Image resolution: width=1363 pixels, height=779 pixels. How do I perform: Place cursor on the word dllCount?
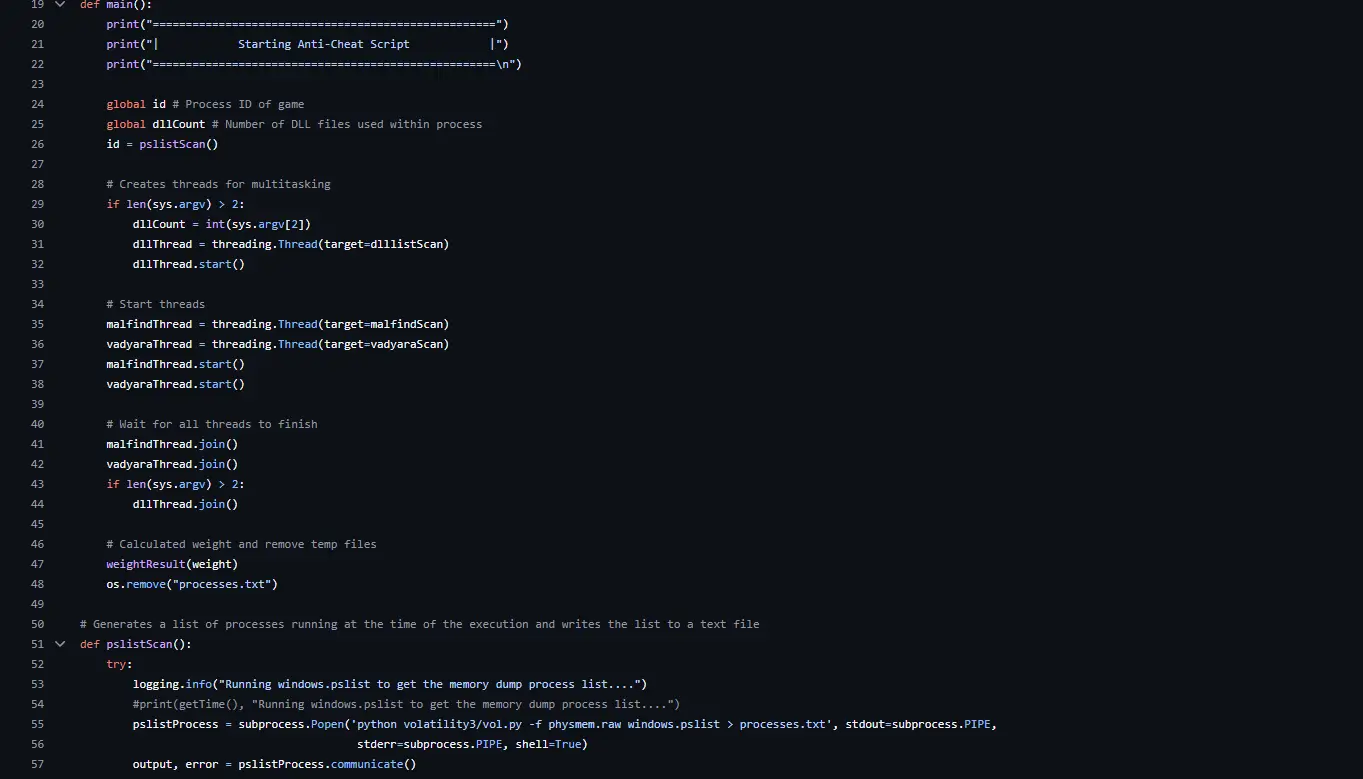(x=178, y=124)
